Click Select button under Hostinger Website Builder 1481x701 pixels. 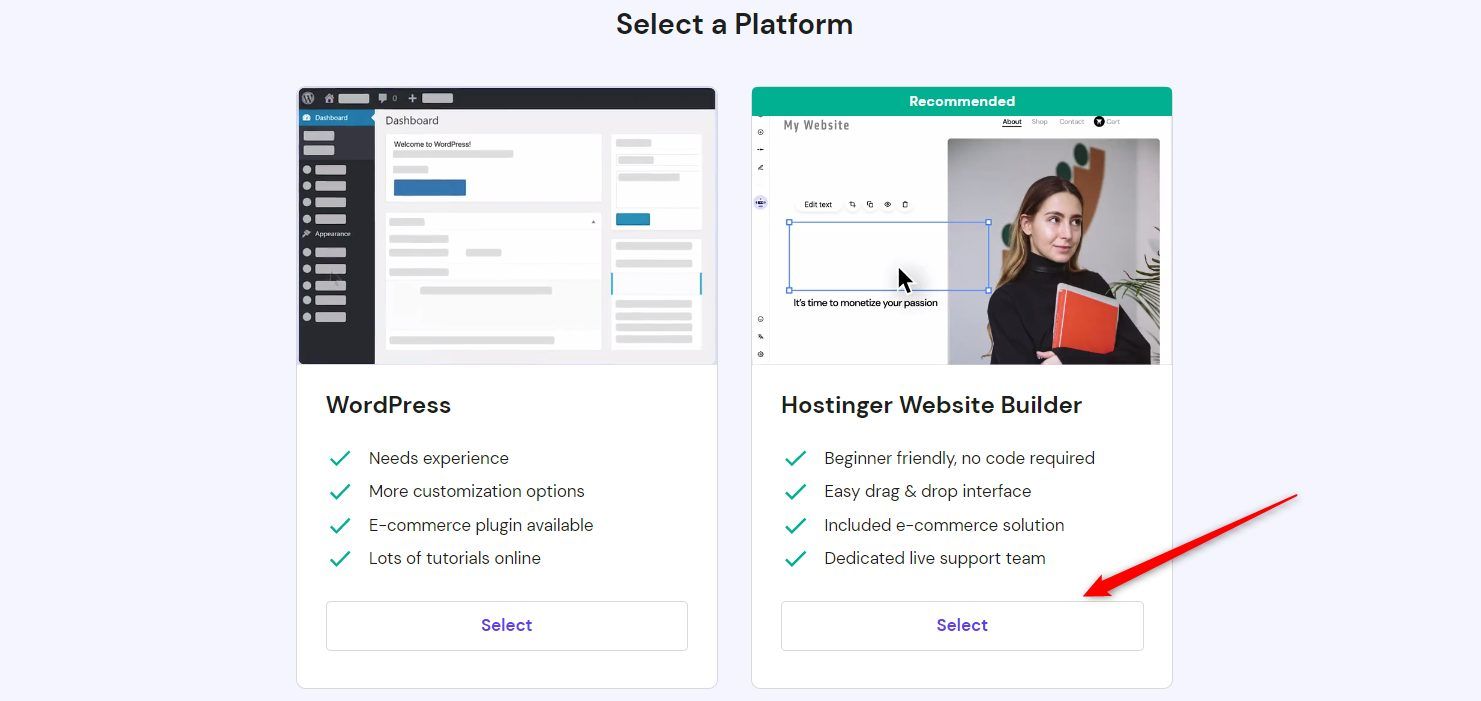click(962, 626)
